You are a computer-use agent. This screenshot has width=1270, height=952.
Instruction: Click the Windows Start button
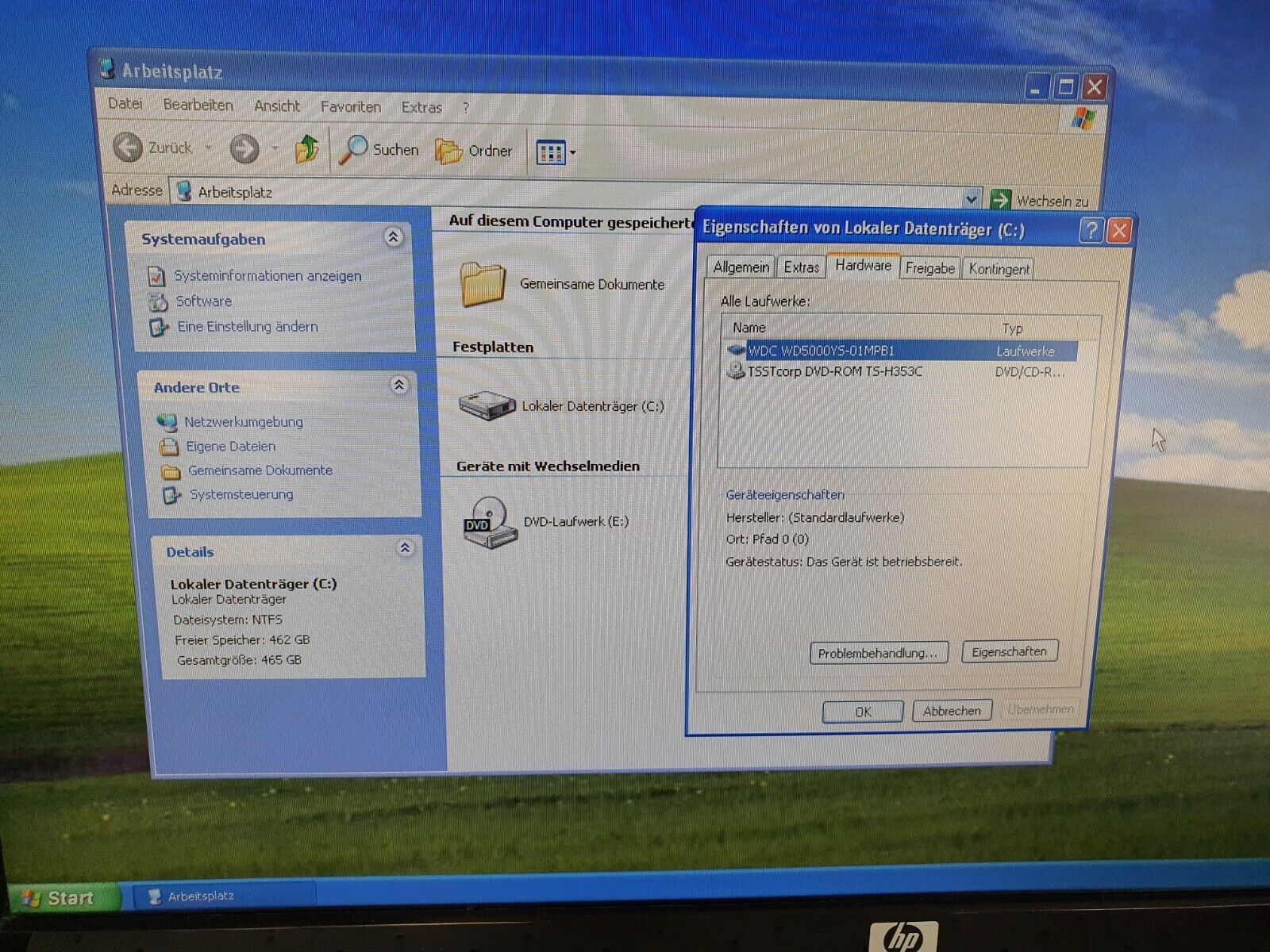[x=60, y=898]
